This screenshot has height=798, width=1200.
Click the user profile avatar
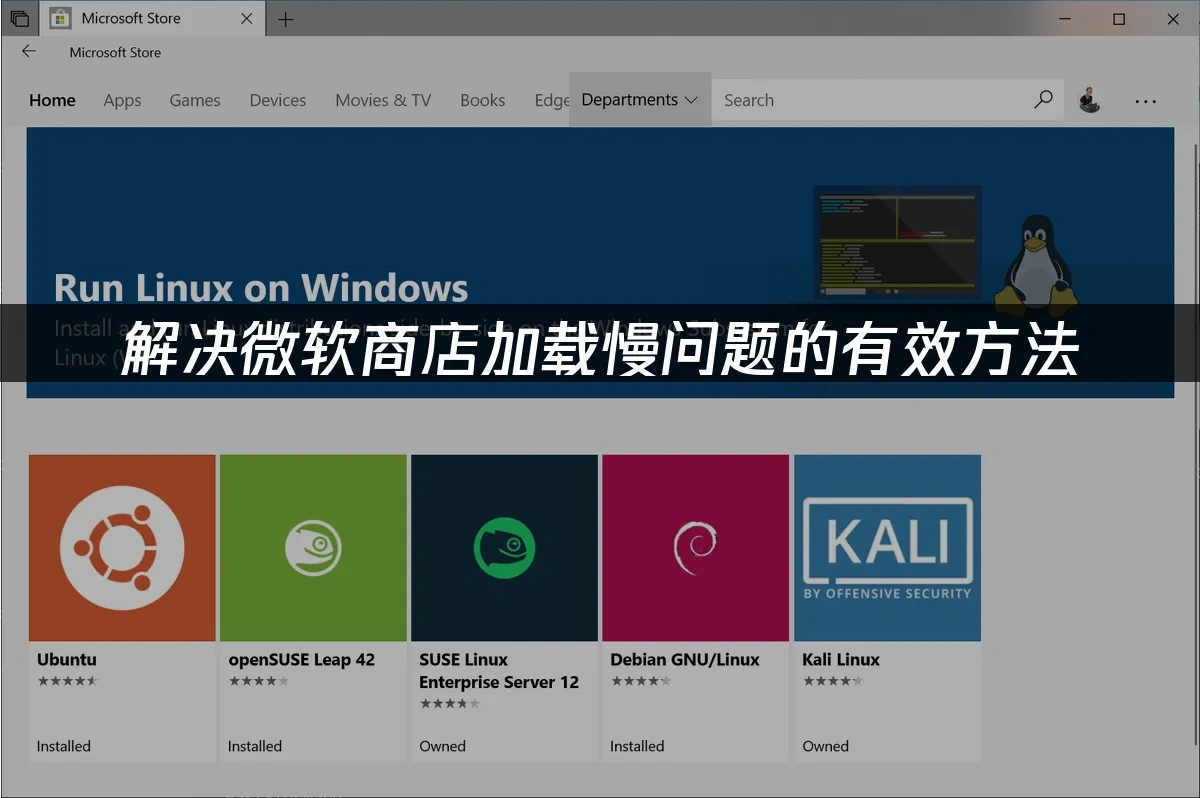tap(1090, 99)
